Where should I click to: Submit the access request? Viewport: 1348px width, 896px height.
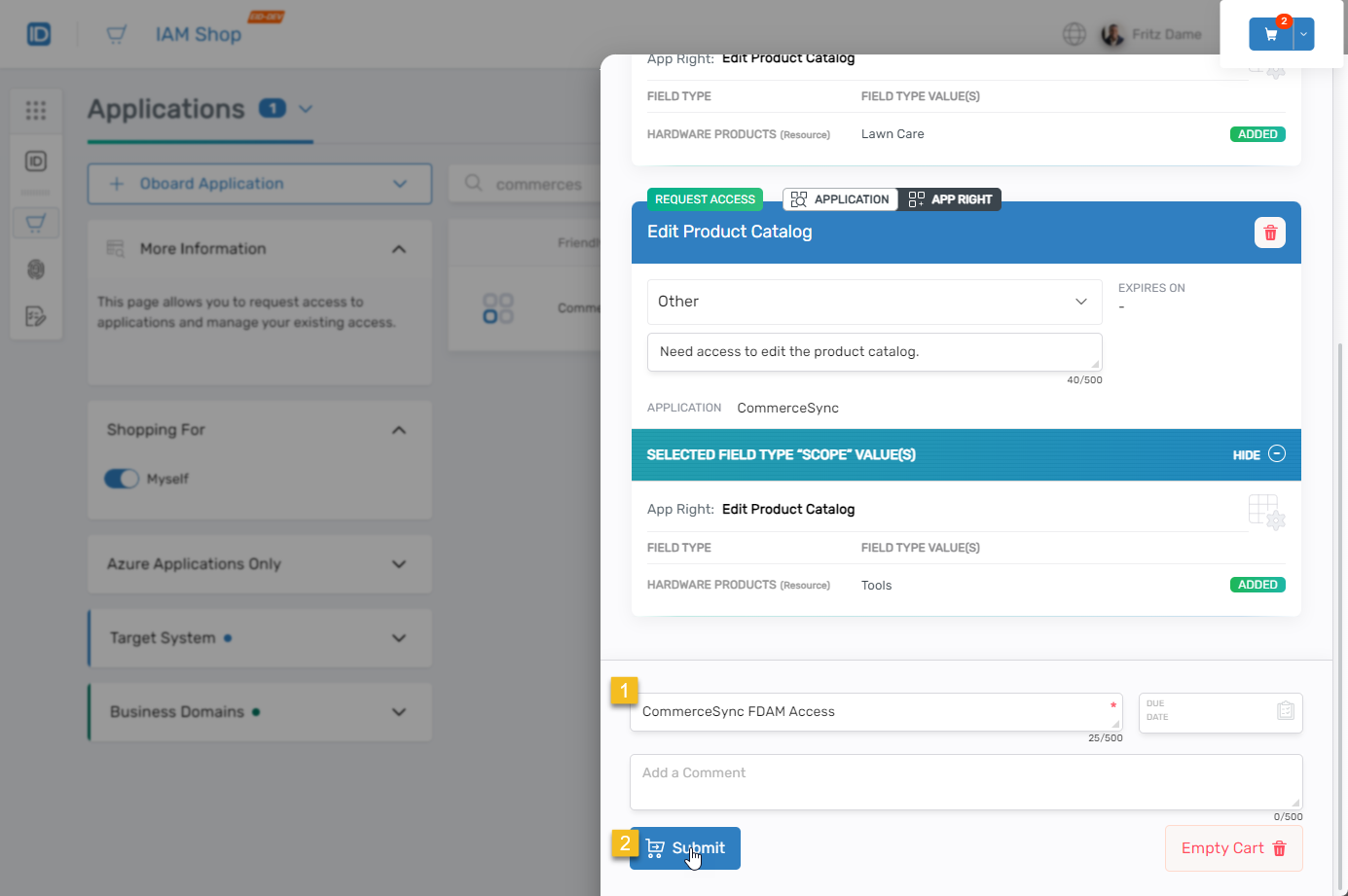685,847
